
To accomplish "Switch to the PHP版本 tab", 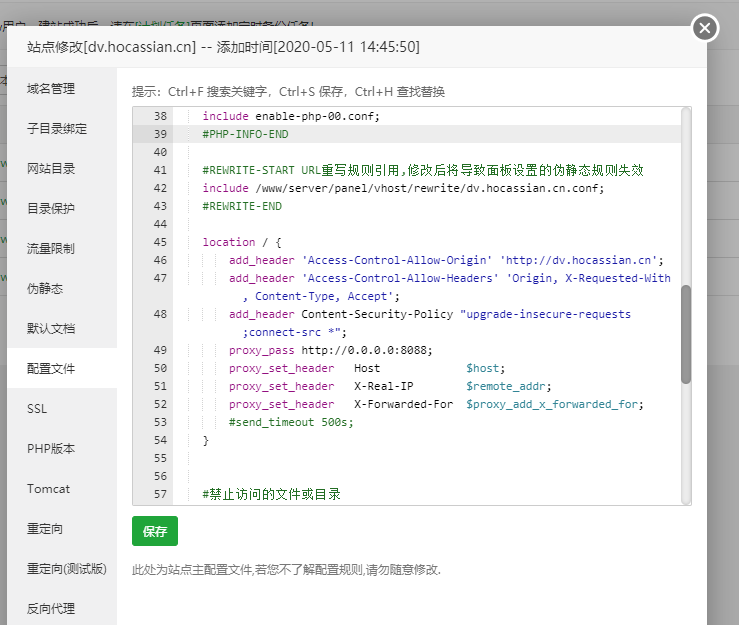I will pos(51,448).
